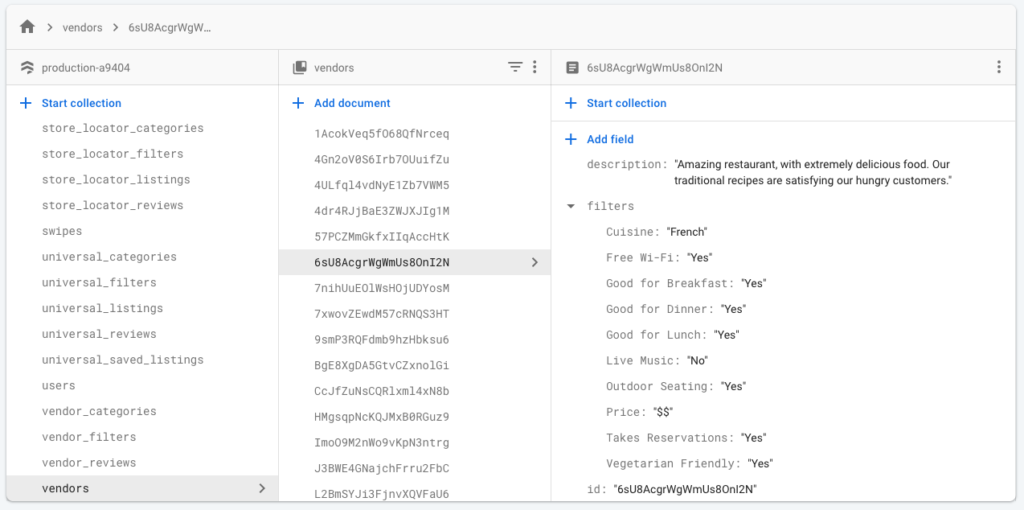Select document 1AcokVeq5fO68QfNrceq

pyautogui.click(x=382, y=134)
